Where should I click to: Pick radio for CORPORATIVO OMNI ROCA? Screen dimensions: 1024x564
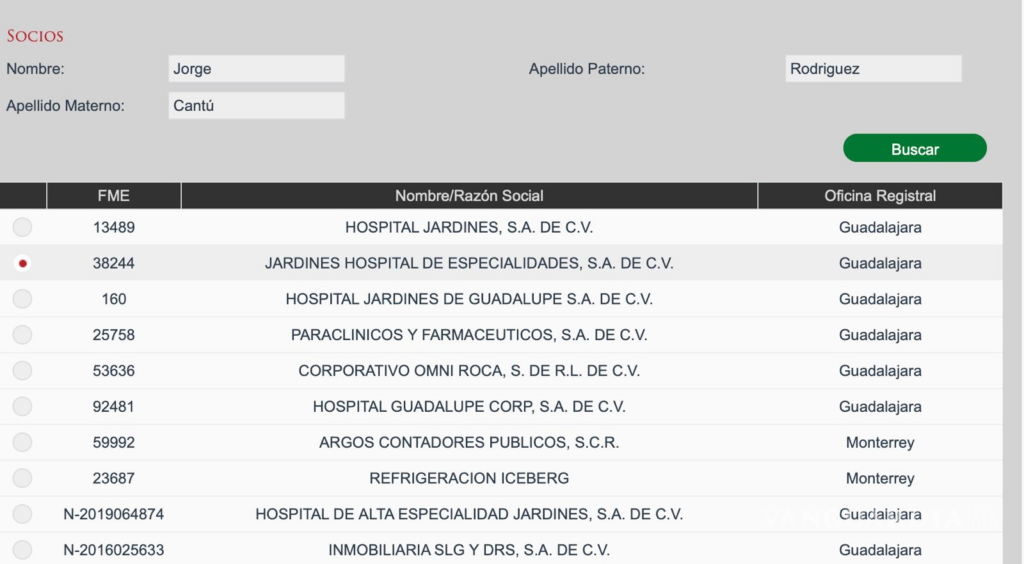22,371
